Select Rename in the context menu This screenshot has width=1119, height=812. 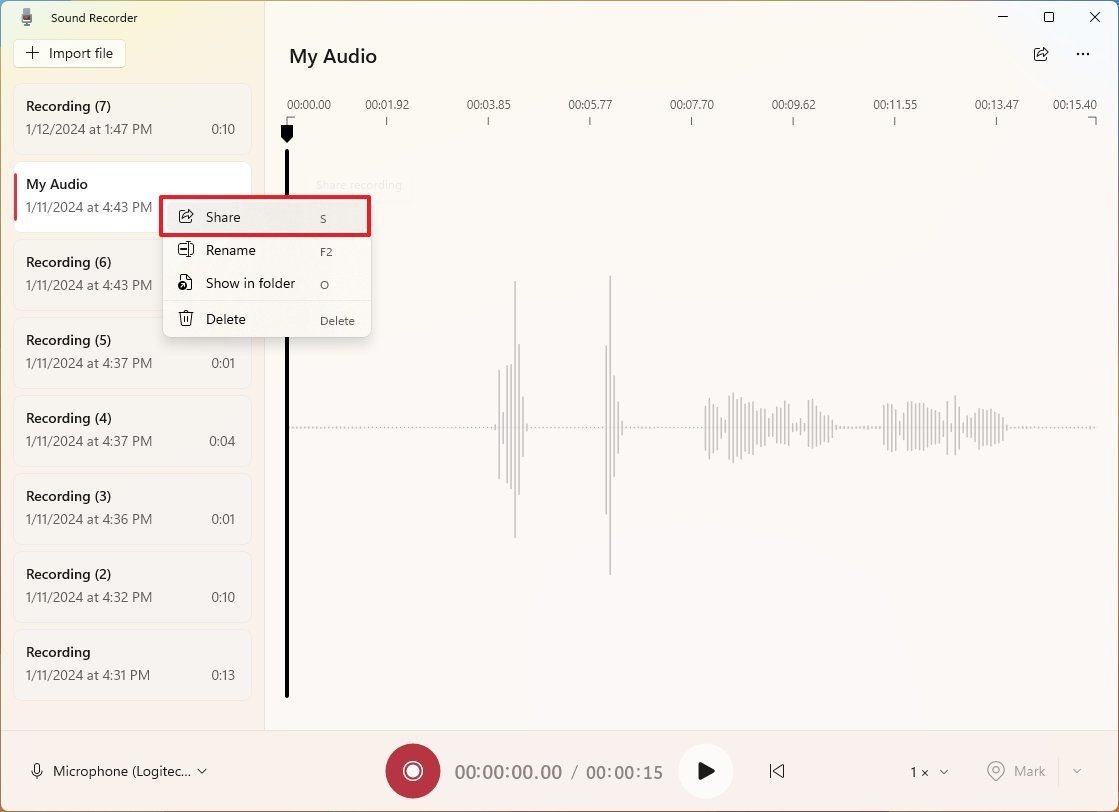point(231,250)
